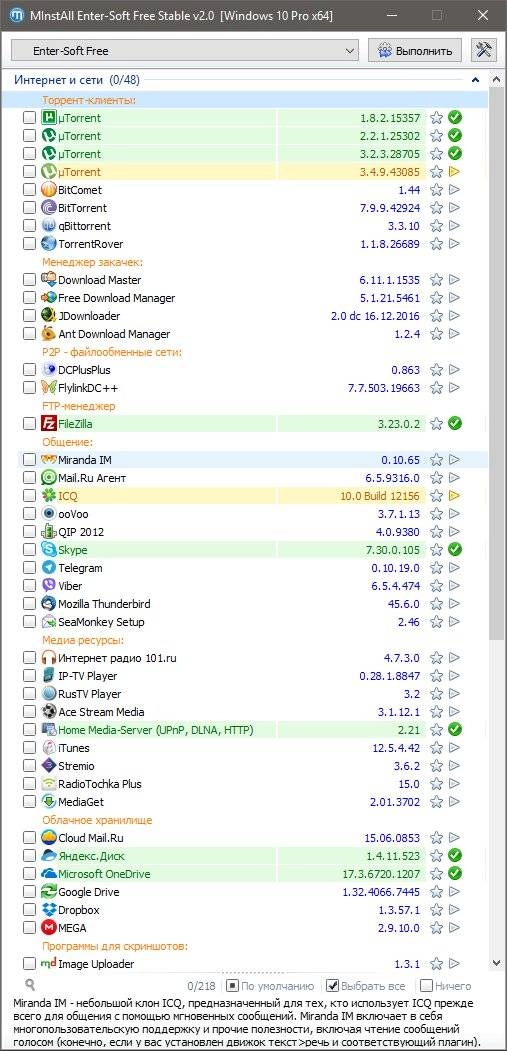507x1051 pixels.
Task: Tick the BitComet checkbox
Action: coord(30,190)
